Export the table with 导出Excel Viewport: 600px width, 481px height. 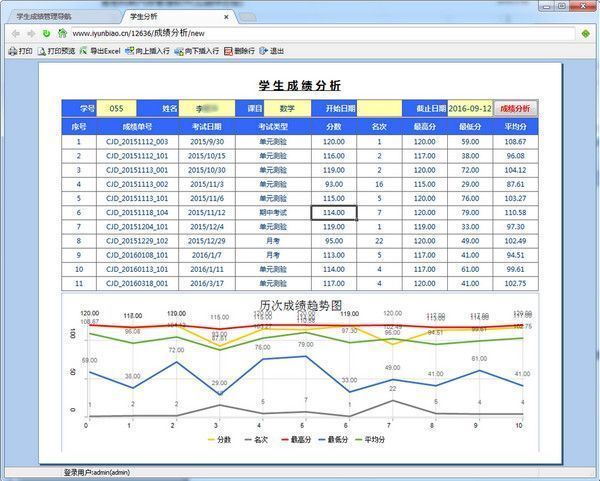[x=100, y=51]
